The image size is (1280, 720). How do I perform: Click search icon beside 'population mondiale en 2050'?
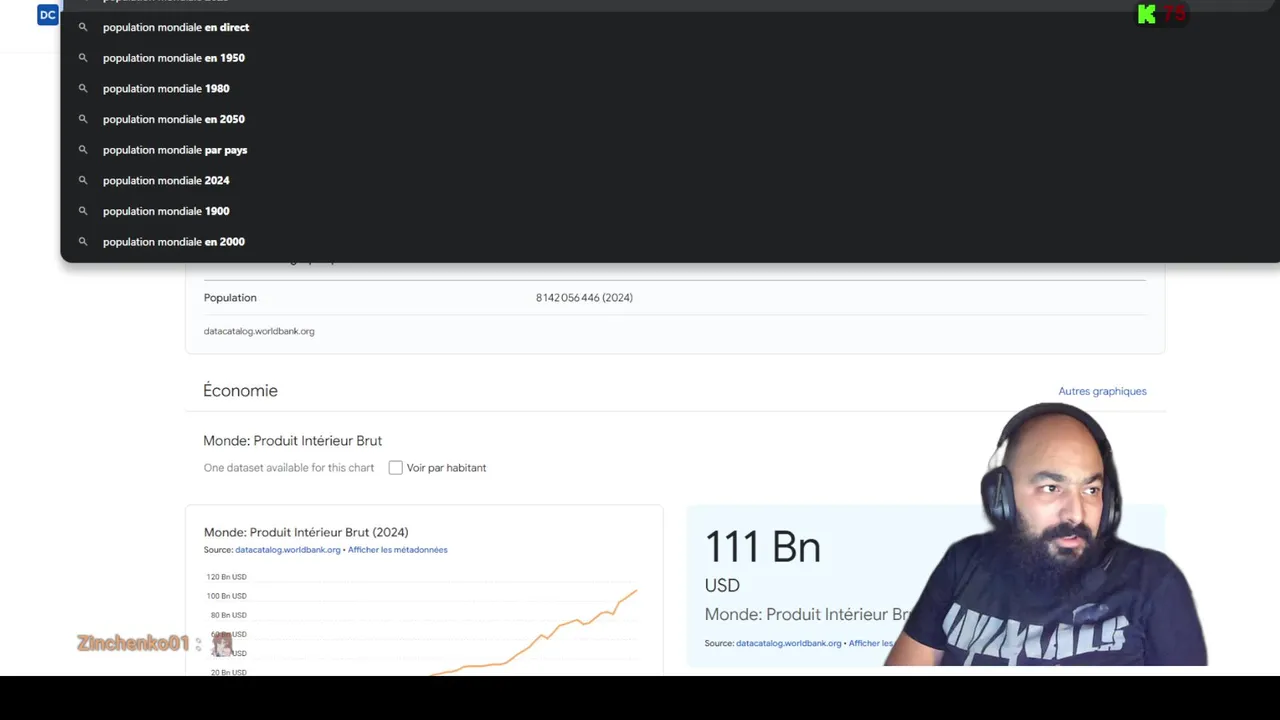(83, 119)
